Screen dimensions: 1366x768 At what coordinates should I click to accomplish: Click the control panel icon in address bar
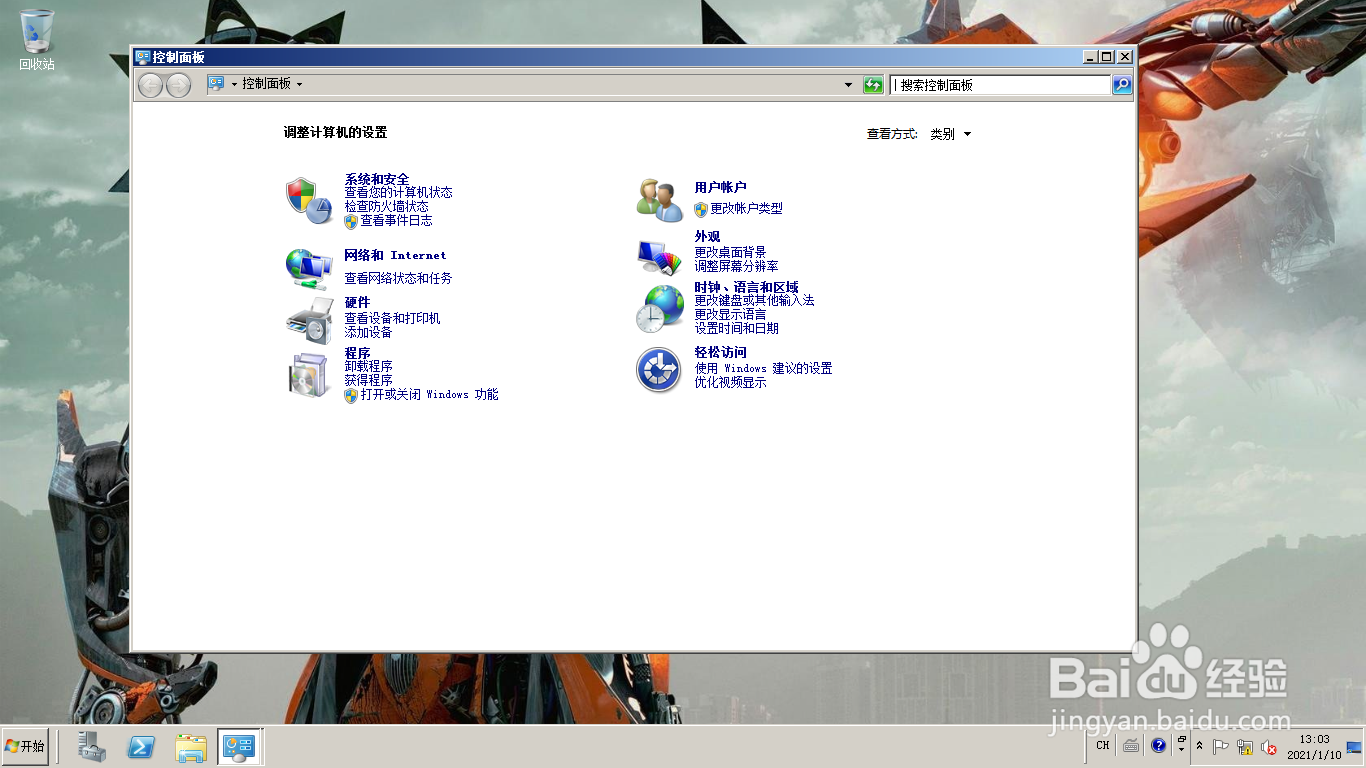(x=216, y=84)
